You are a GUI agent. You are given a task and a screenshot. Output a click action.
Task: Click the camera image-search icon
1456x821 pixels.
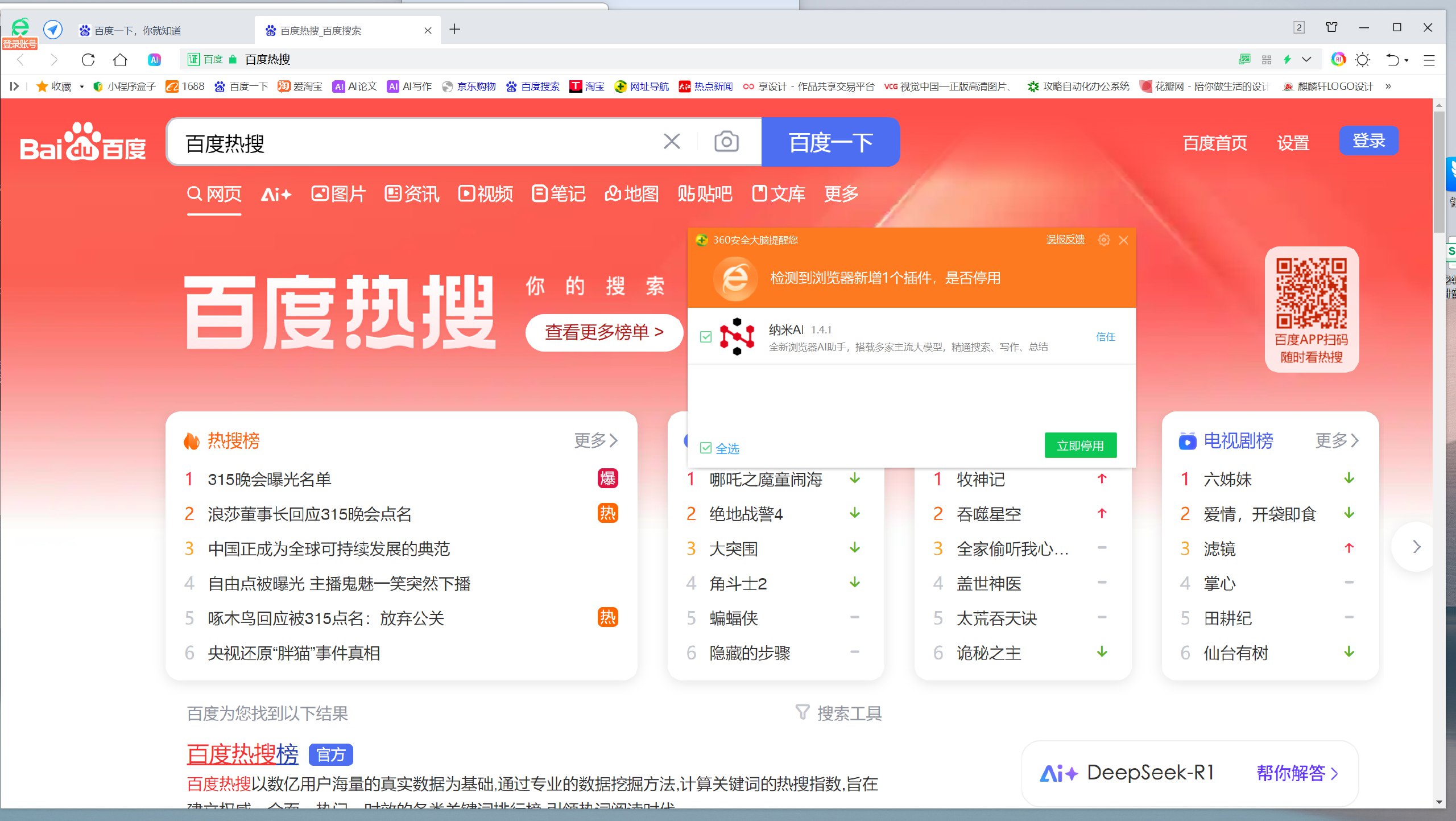click(x=726, y=142)
